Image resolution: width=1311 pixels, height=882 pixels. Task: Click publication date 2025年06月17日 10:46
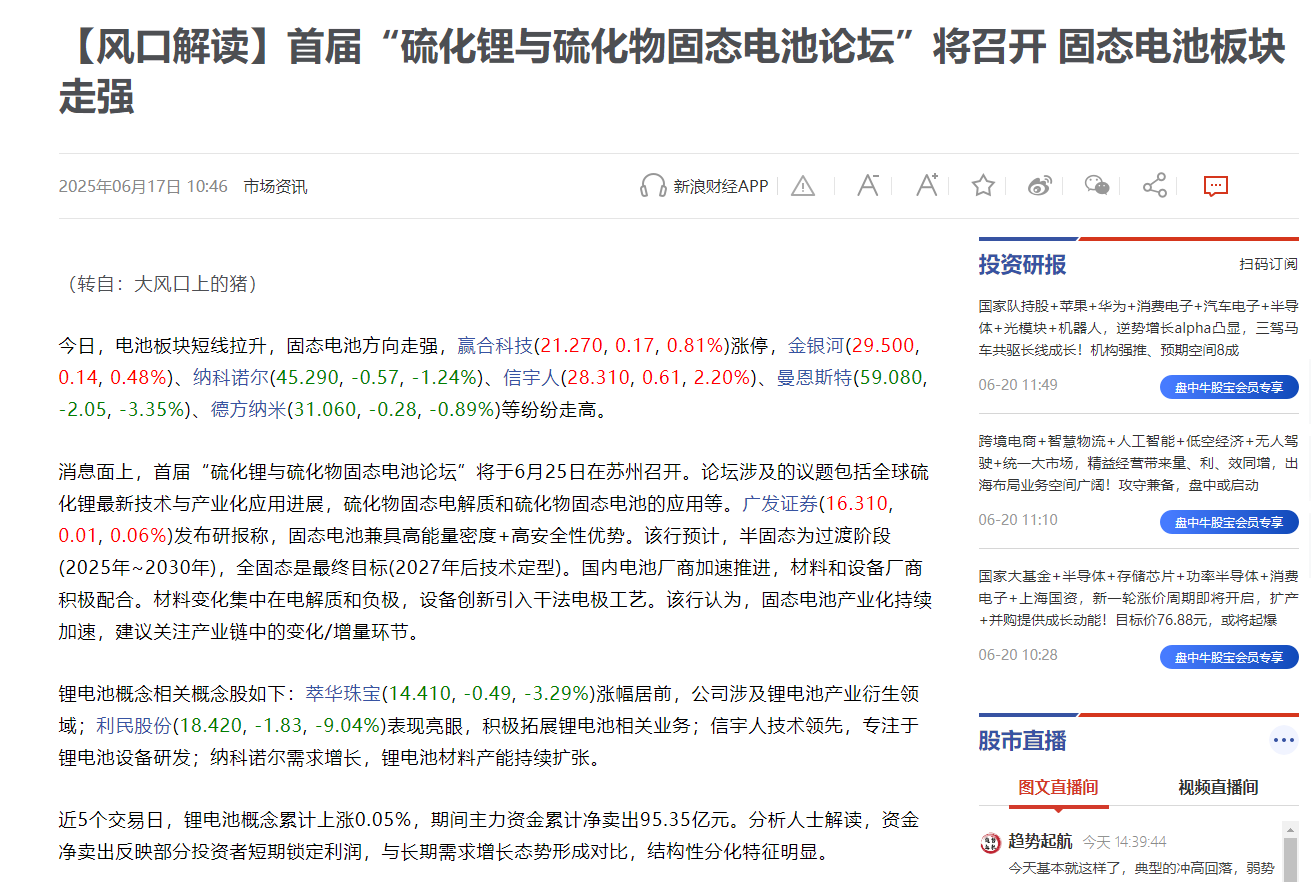point(143,186)
